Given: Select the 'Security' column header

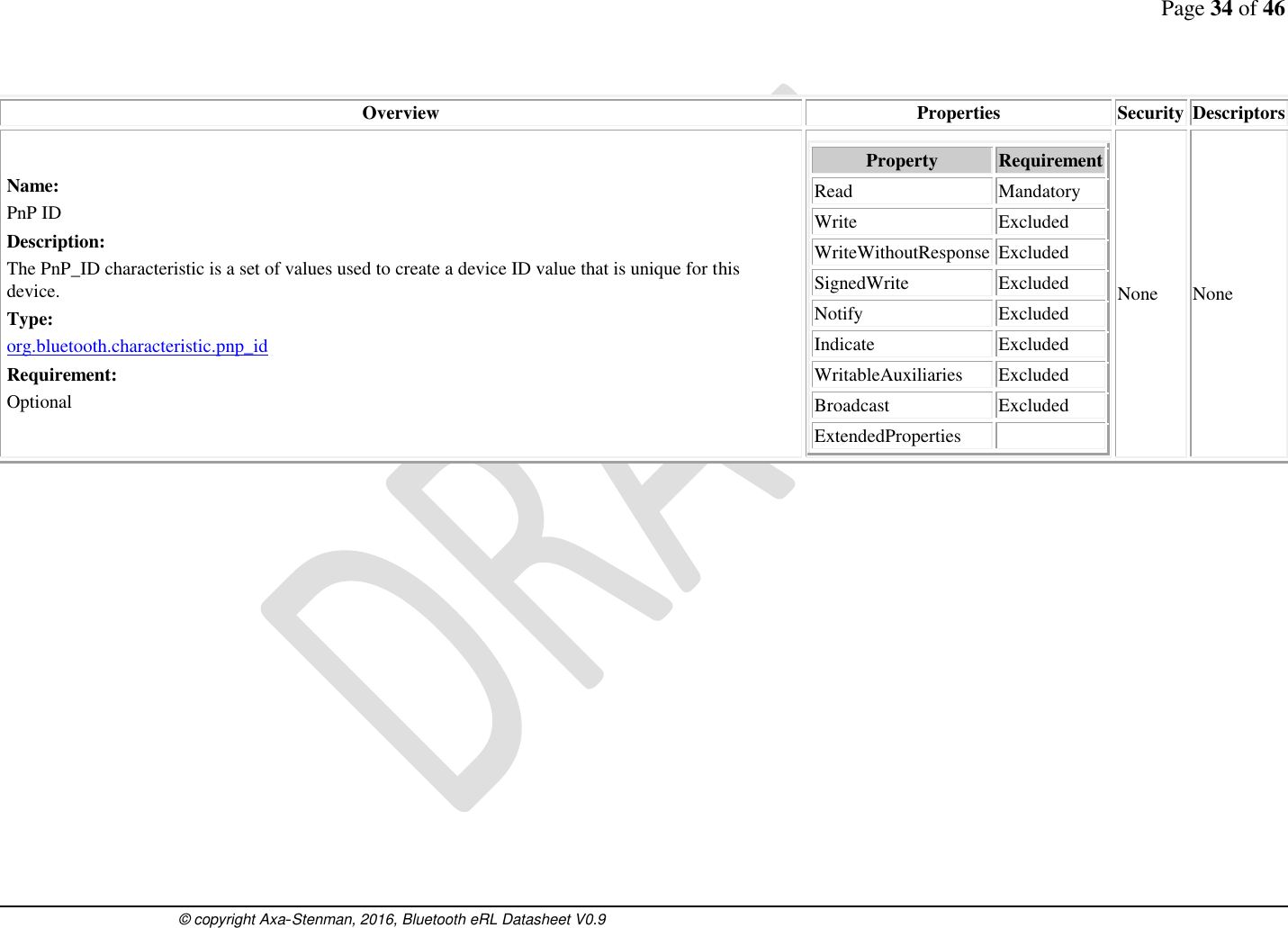Looking at the screenshot, I should pos(1150,113).
